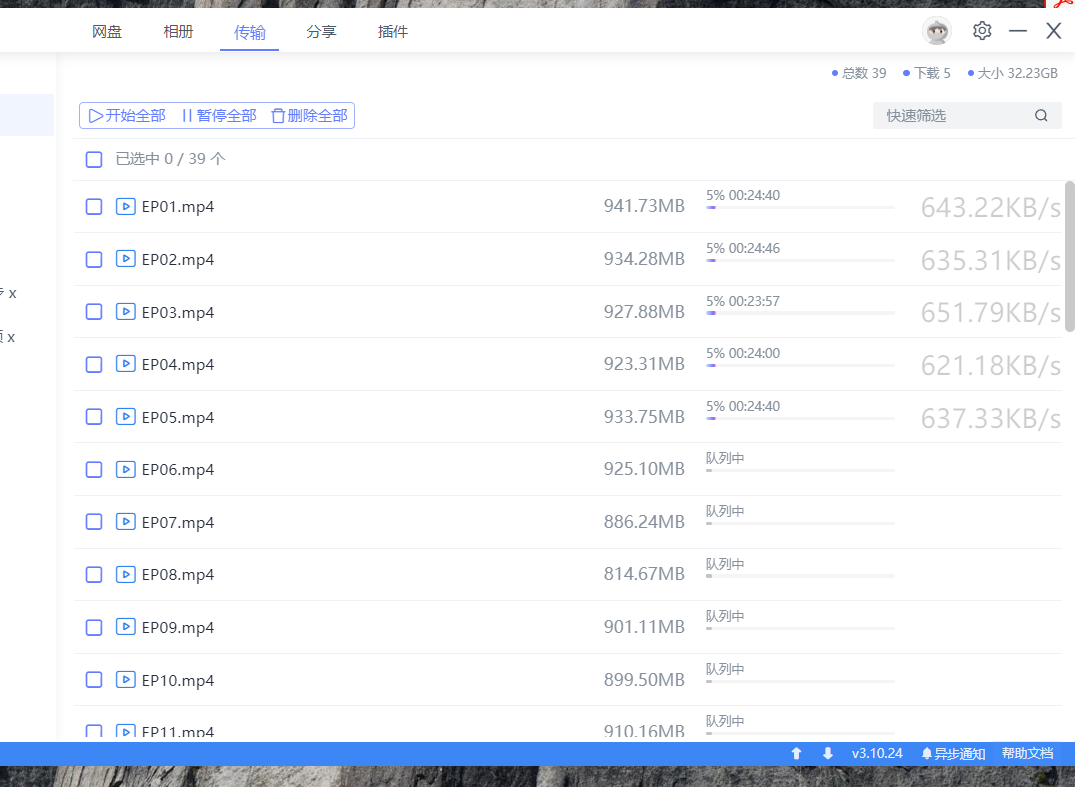Click the download arrow in status bar
This screenshot has height=787, width=1075.
coord(828,753)
